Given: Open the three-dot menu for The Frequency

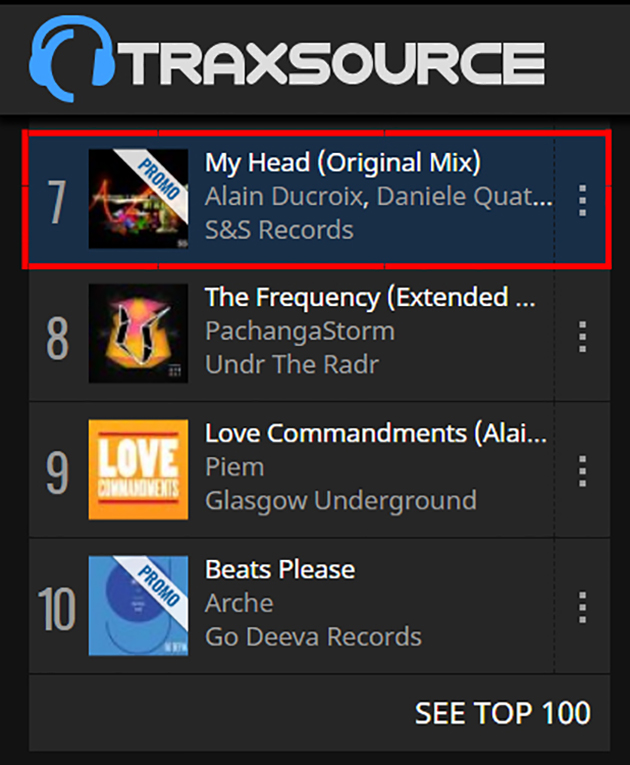Looking at the screenshot, I should [x=582, y=337].
